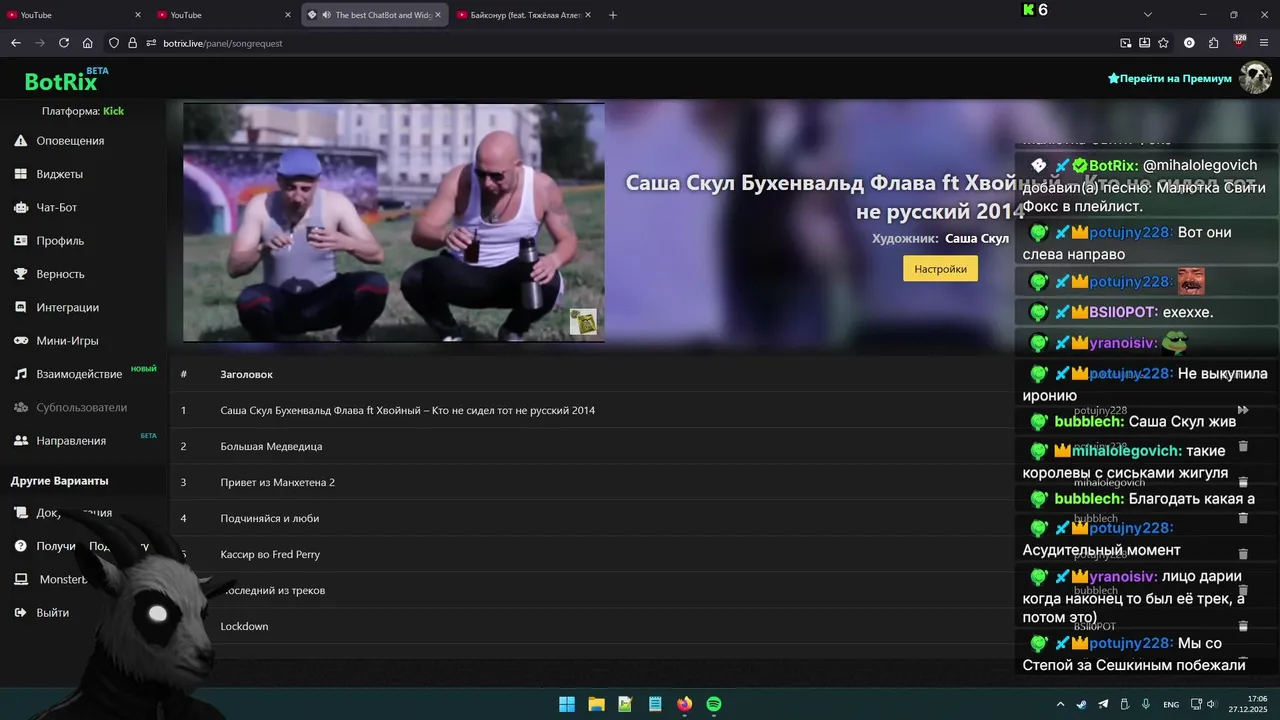Screen dimensions: 1280x720
Task: Click the Steam tray icon
Action: 1082,705
